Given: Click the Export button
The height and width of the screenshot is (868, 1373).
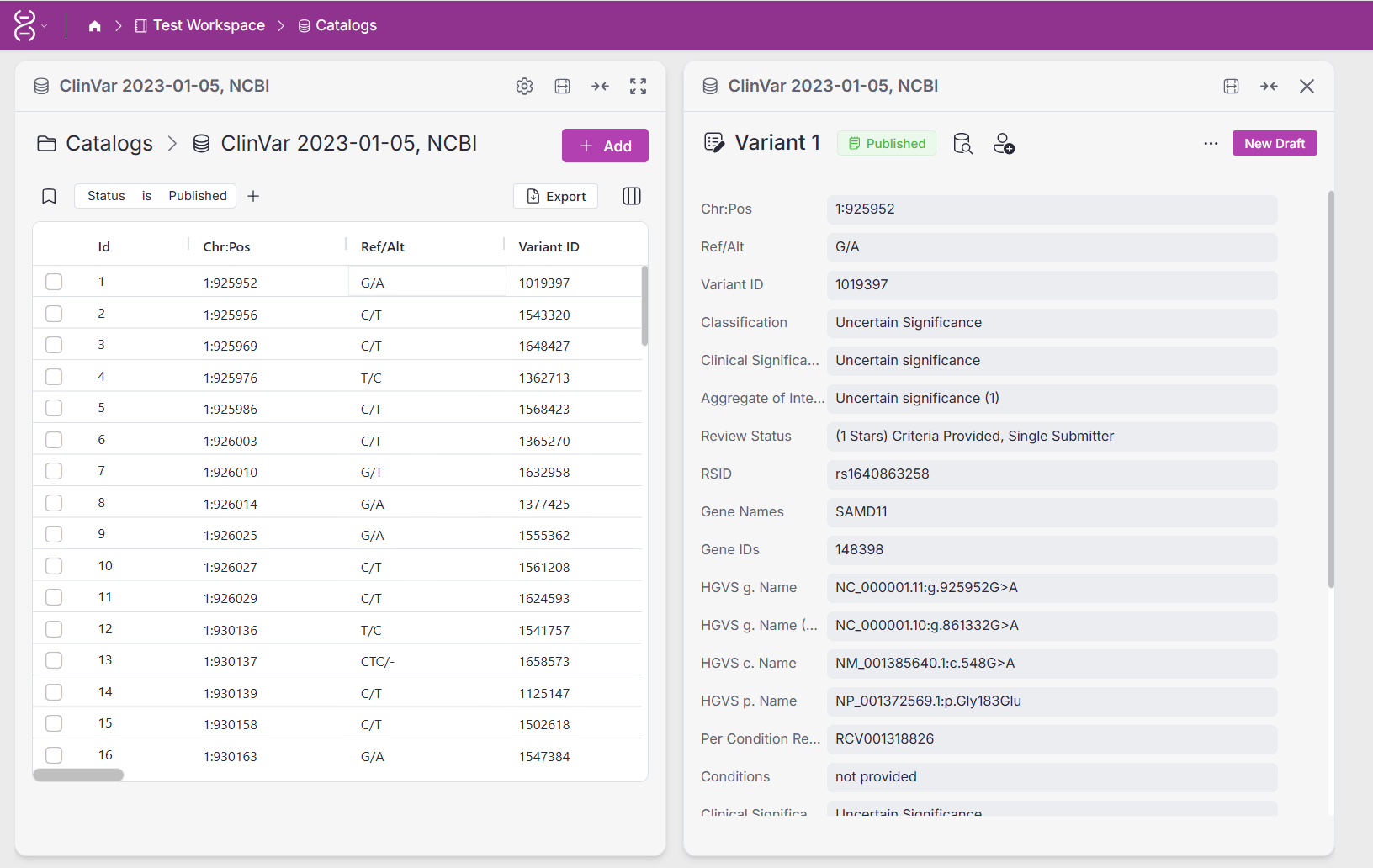Looking at the screenshot, I should click(x=556, y=196).
